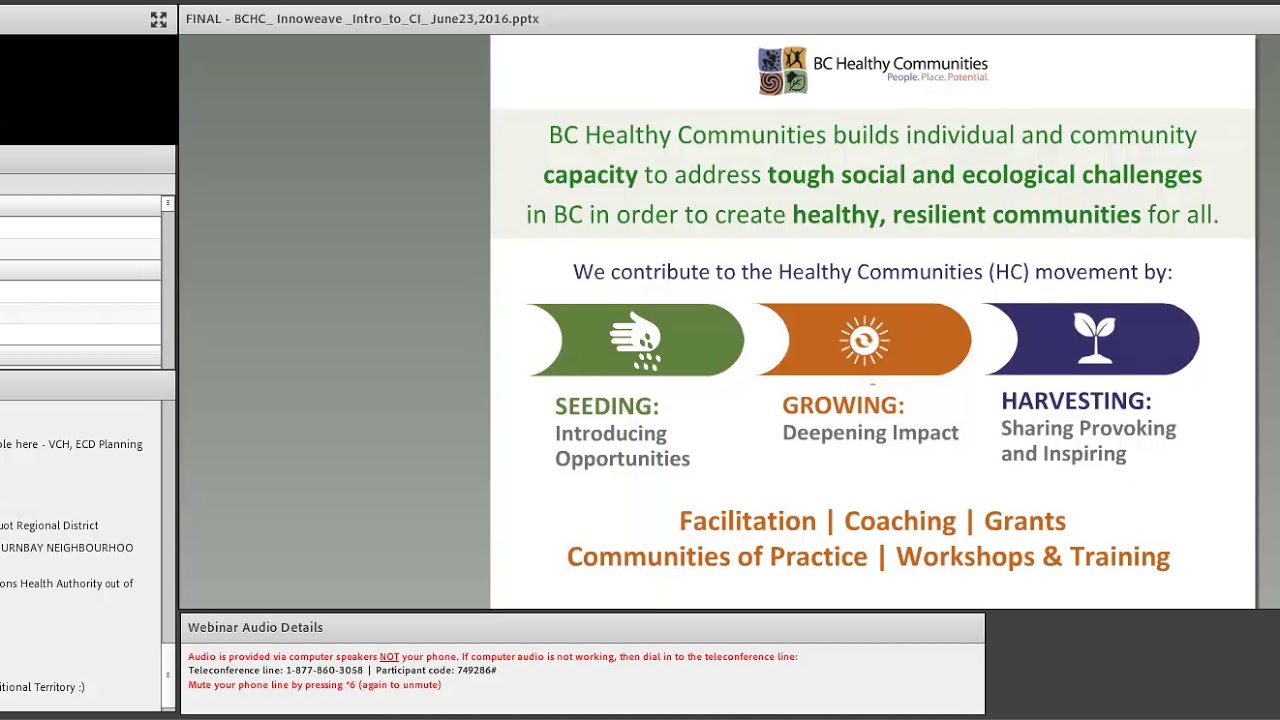
Task: Click the 'HARVESTING:' heading on slide
Action: [1076, 401]
